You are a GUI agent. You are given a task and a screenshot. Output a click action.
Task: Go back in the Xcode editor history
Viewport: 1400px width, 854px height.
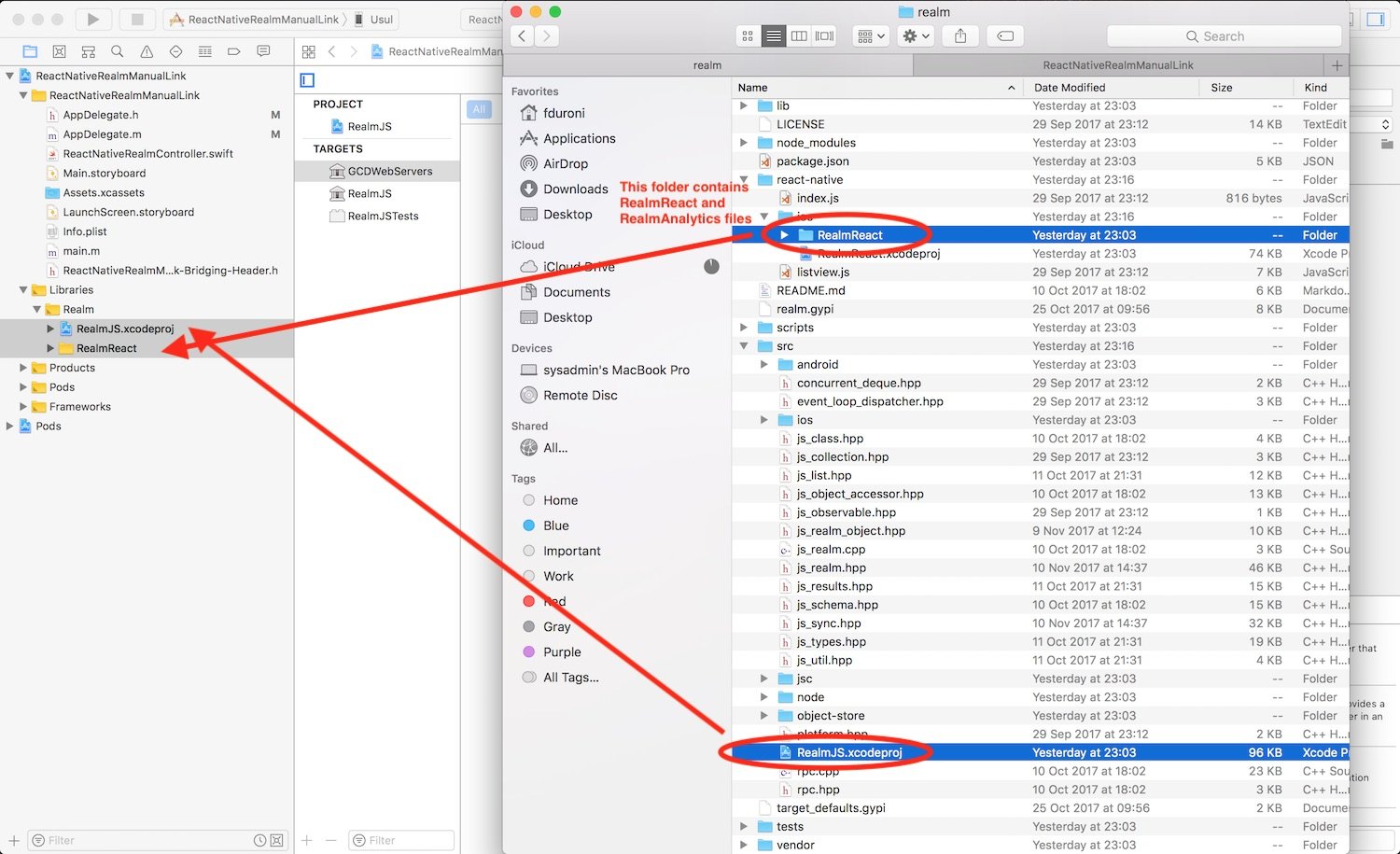pos(331,51)
